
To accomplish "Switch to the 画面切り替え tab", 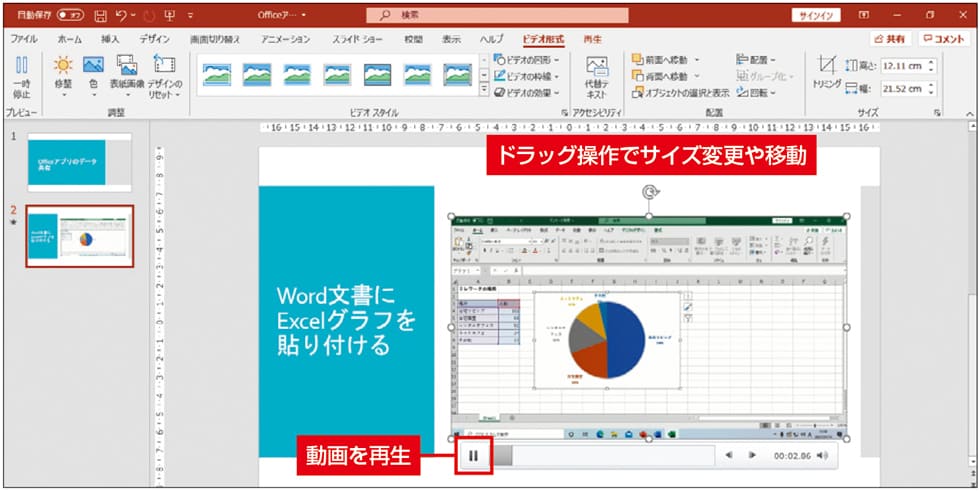I will coord(215,39).
